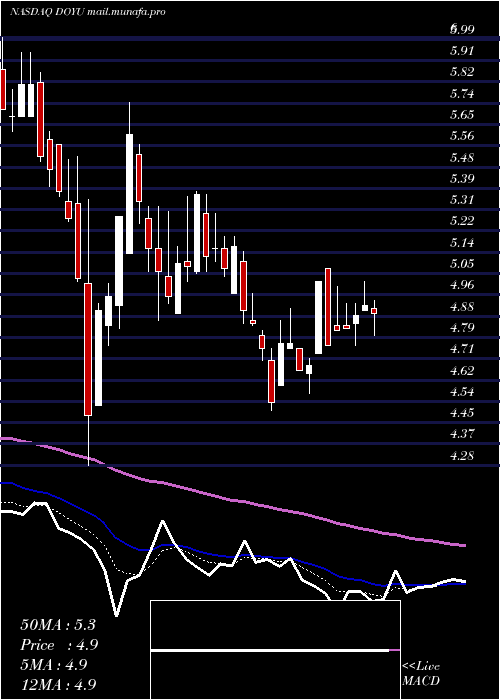Screen dimensions: 500x700
Task: Click the 5.82 price axis label
Action: point(462,72)
